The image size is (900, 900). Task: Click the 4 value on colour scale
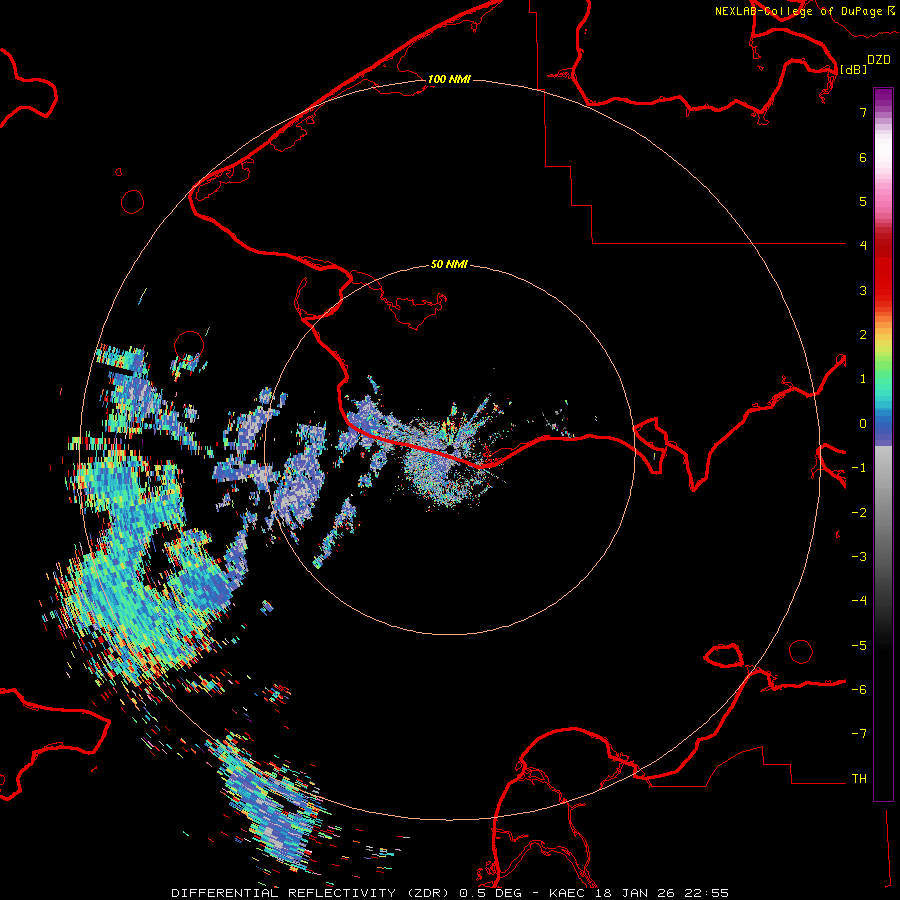pyautogui.click(x=863, y=246)
